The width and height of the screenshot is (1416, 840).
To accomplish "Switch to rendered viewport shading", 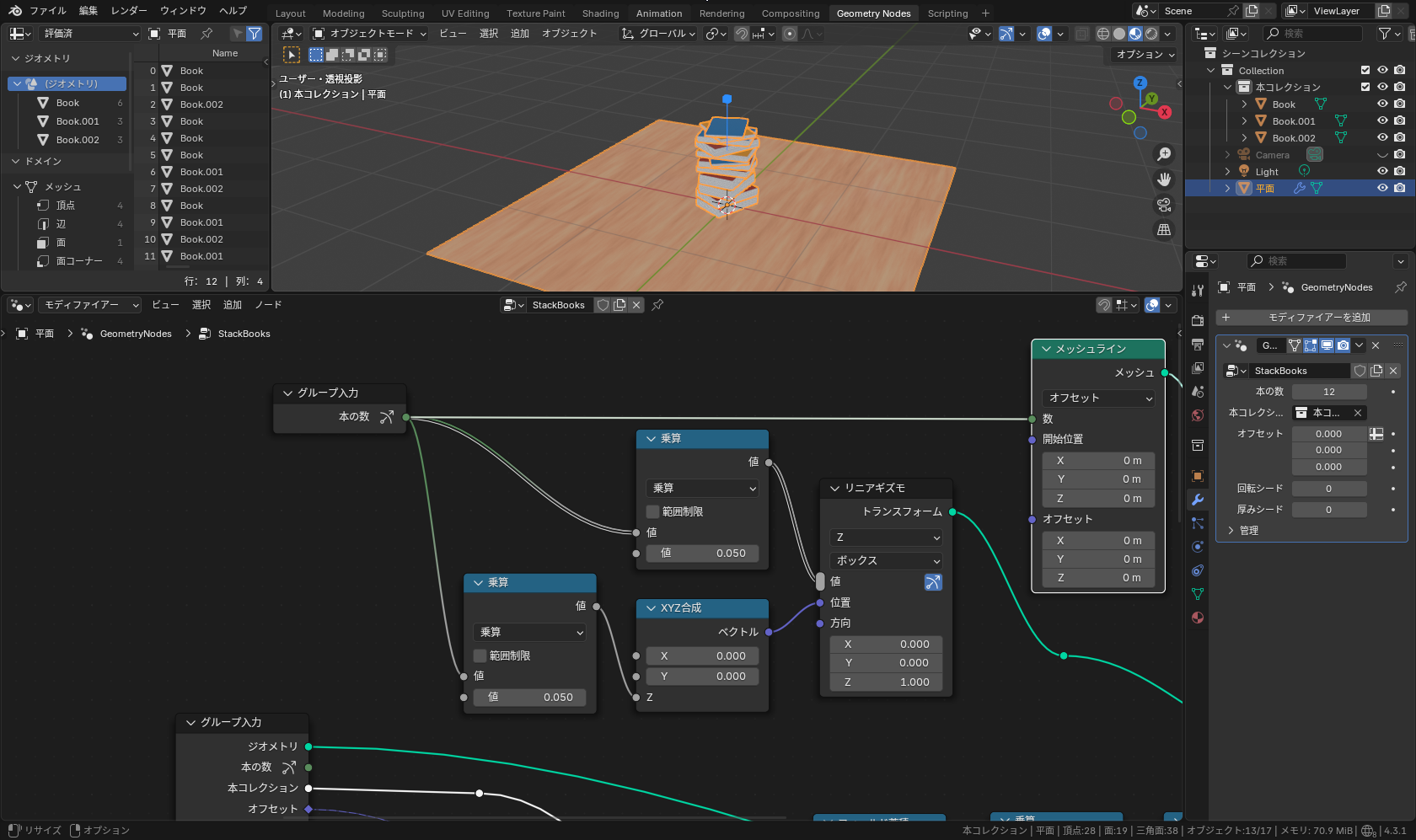I will coord(1151,34).
